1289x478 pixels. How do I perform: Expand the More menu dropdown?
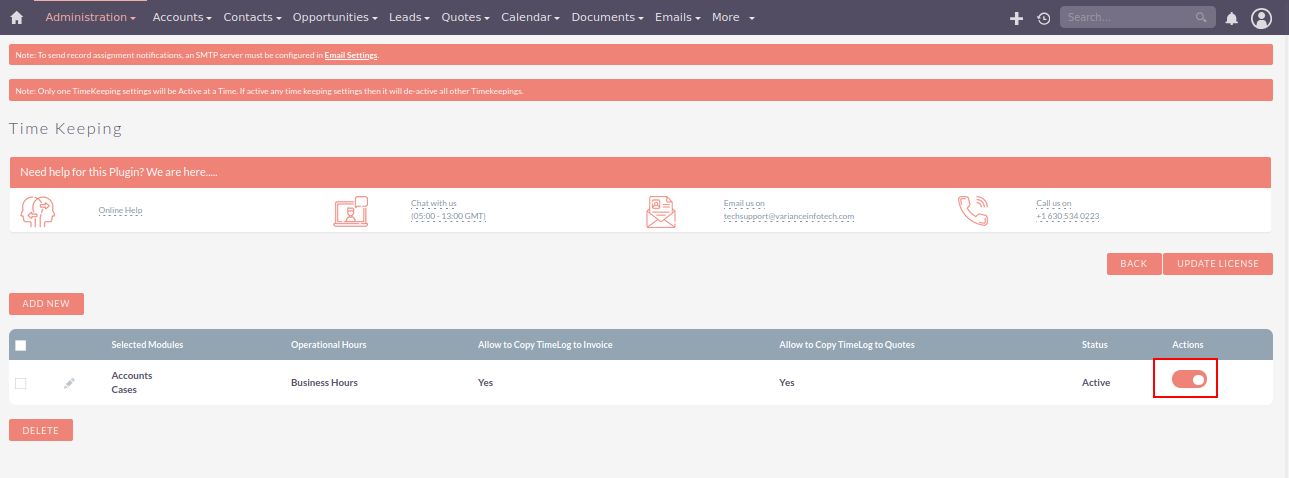[733, 18]
